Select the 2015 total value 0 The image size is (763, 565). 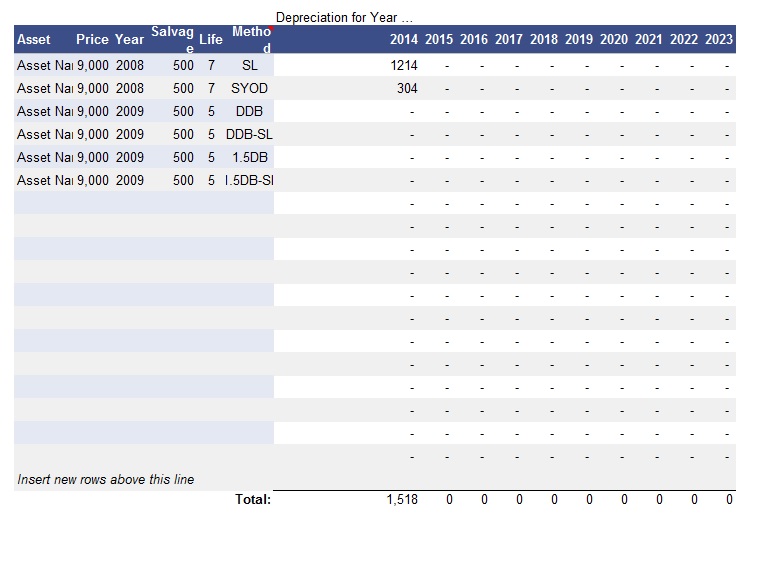tap(449, 500)
